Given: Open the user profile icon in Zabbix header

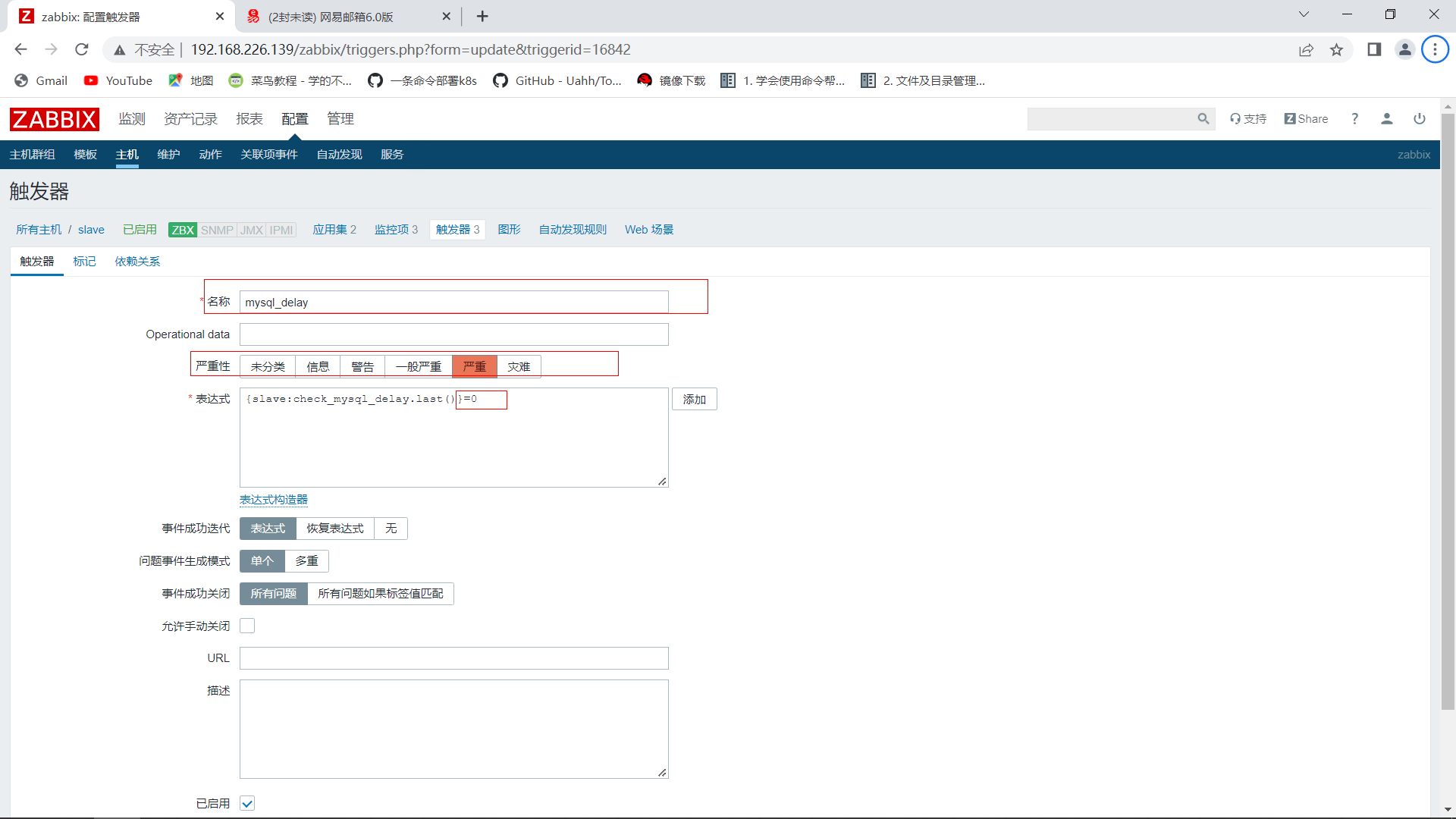Looking at the screenshot, I should point(1387,119).
